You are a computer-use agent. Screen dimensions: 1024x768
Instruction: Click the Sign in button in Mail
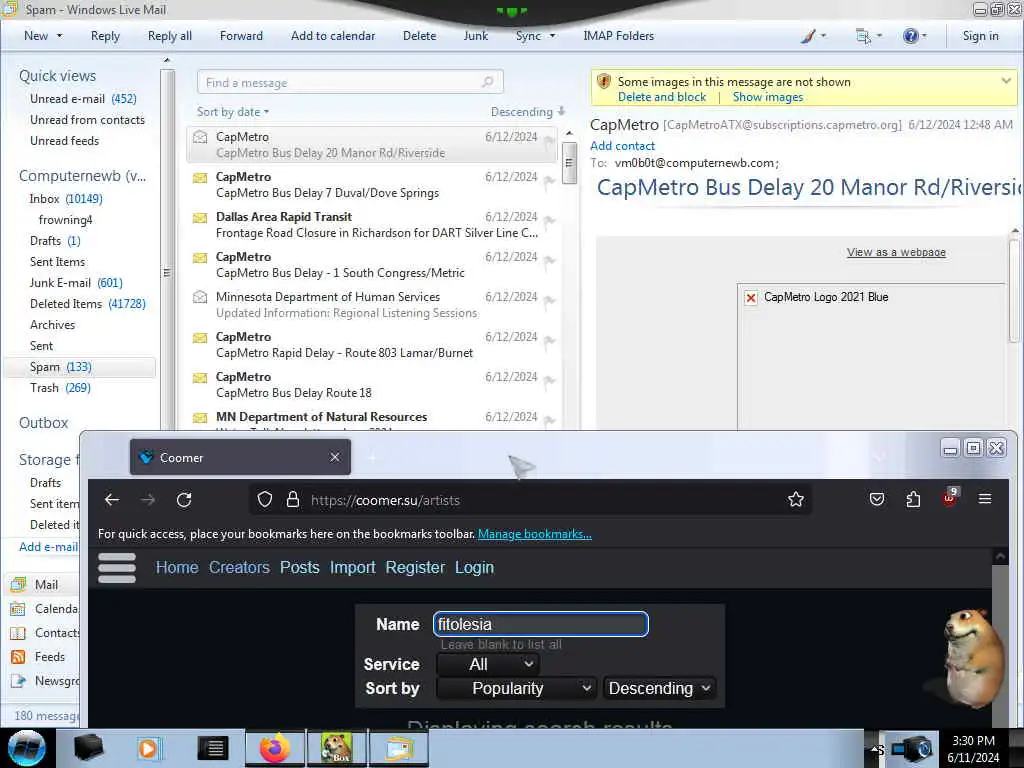coord(980,36)
